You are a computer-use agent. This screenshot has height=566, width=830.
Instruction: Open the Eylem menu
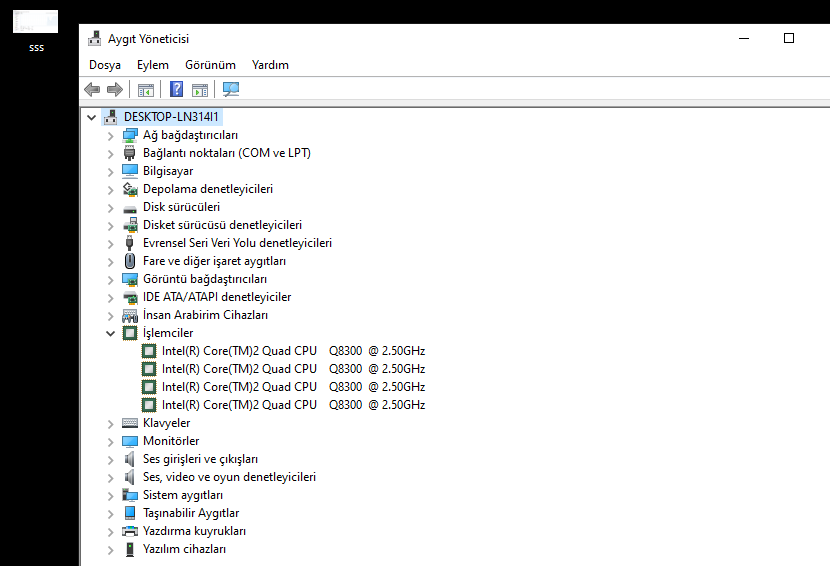click(152, 65)
